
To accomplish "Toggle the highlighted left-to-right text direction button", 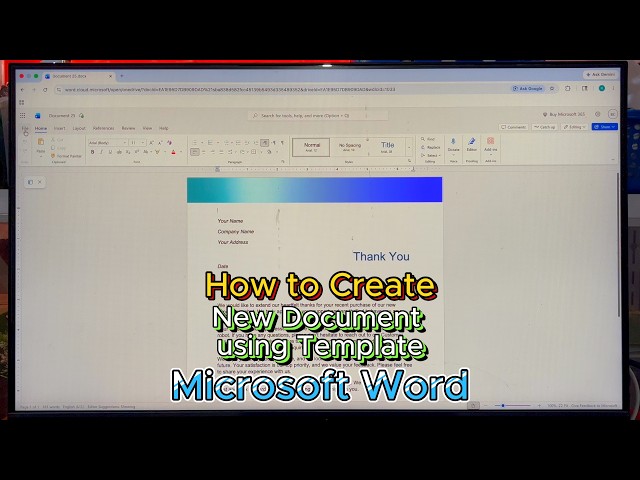I will click(264, 143).
